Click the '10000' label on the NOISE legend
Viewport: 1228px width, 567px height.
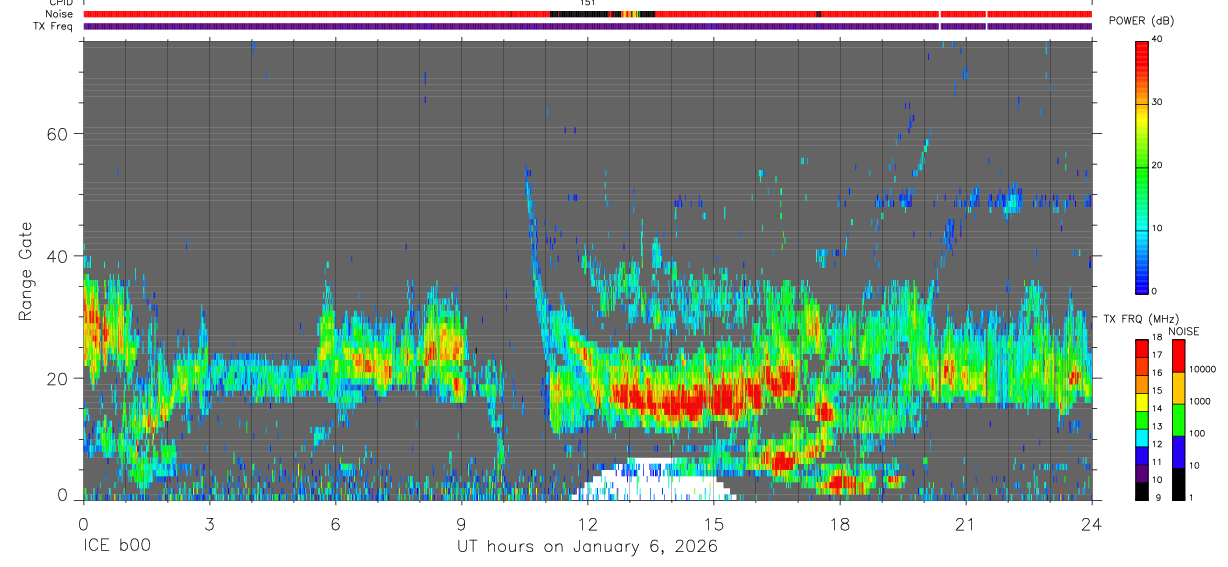coord(1203,370)
